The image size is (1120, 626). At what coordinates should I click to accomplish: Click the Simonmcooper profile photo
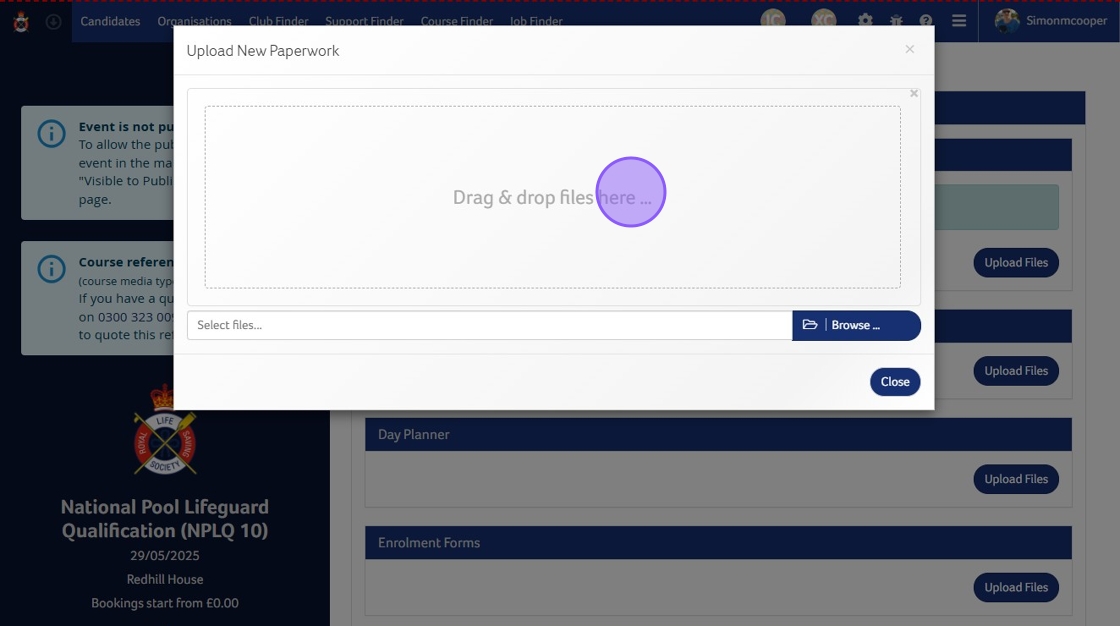point(1007,21)
